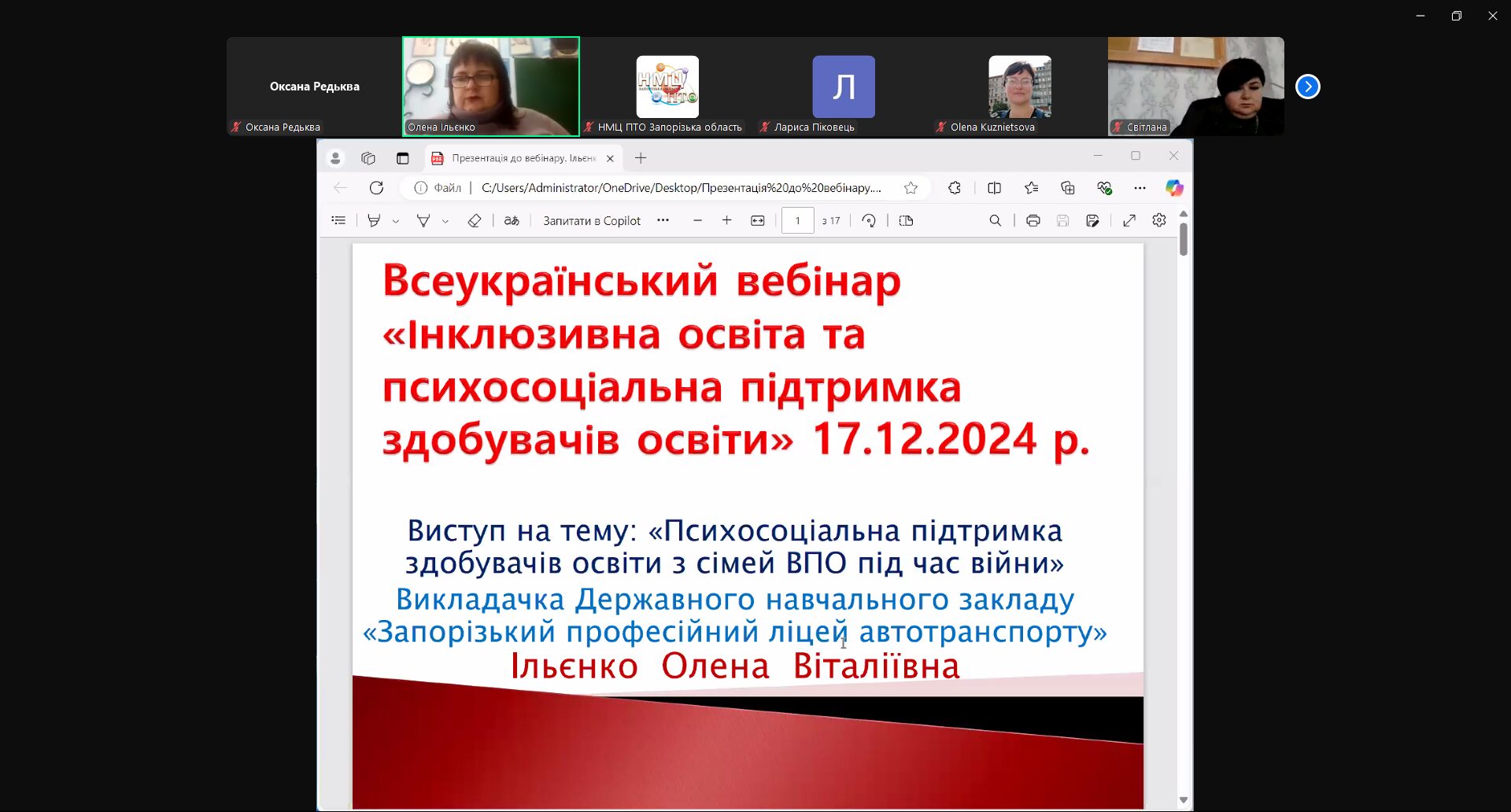The width and height of the screenshot is (1511, 812).
Task: Select the Презентація до вебінару browser tab
Action: 523,158
